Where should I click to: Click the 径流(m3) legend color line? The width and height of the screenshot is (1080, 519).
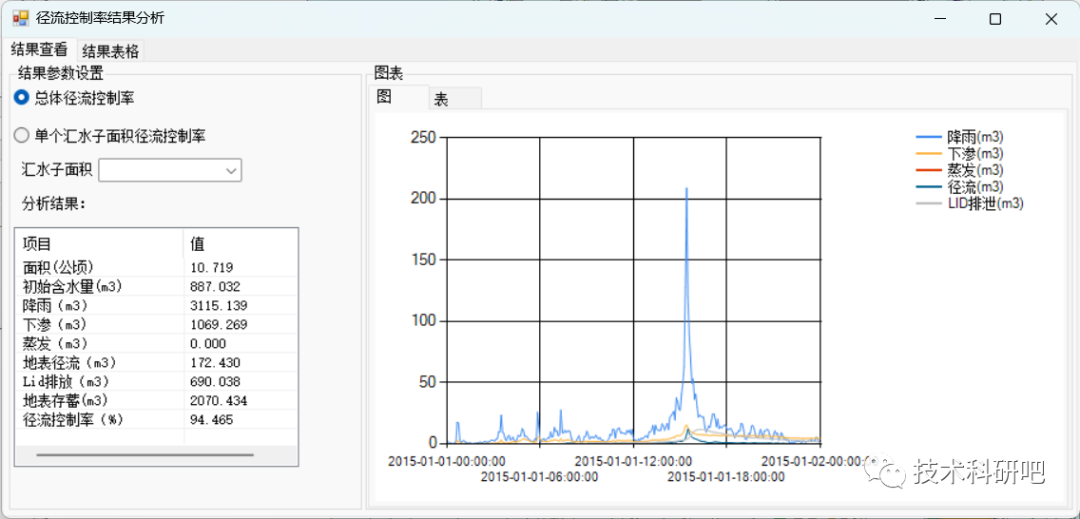pyautogui.click(x=928, y=187)
